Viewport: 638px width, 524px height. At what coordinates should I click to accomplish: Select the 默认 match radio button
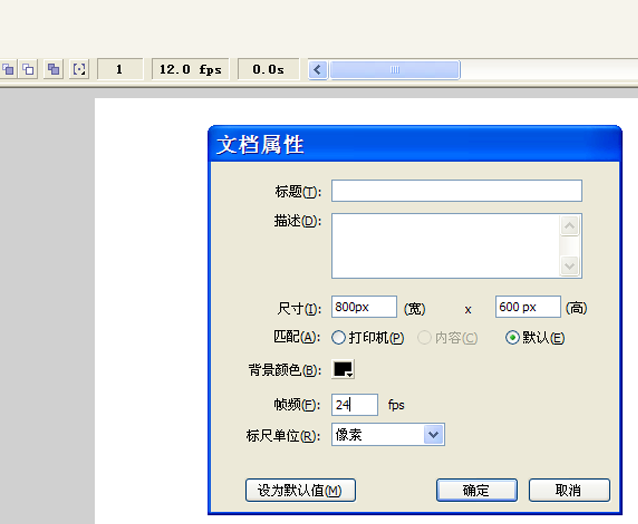tap(512, 338)
